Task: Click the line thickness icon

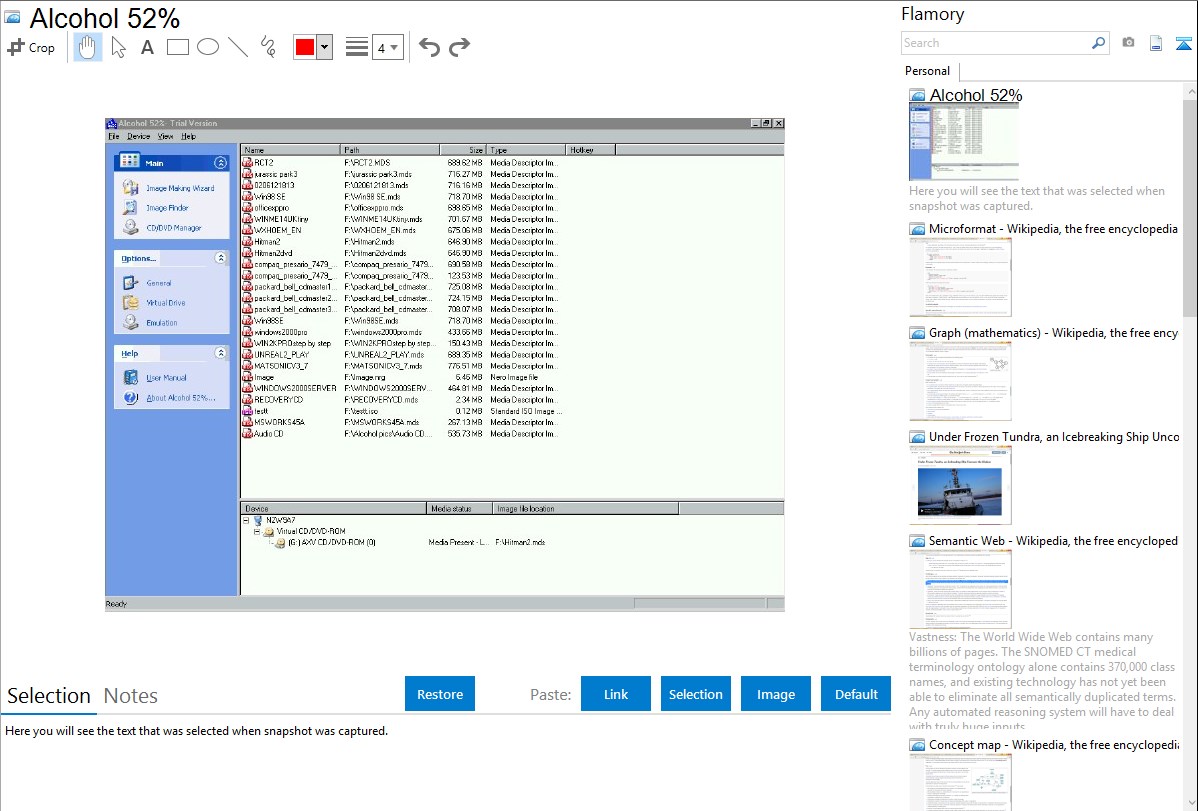Action: [x=357, y=47]
